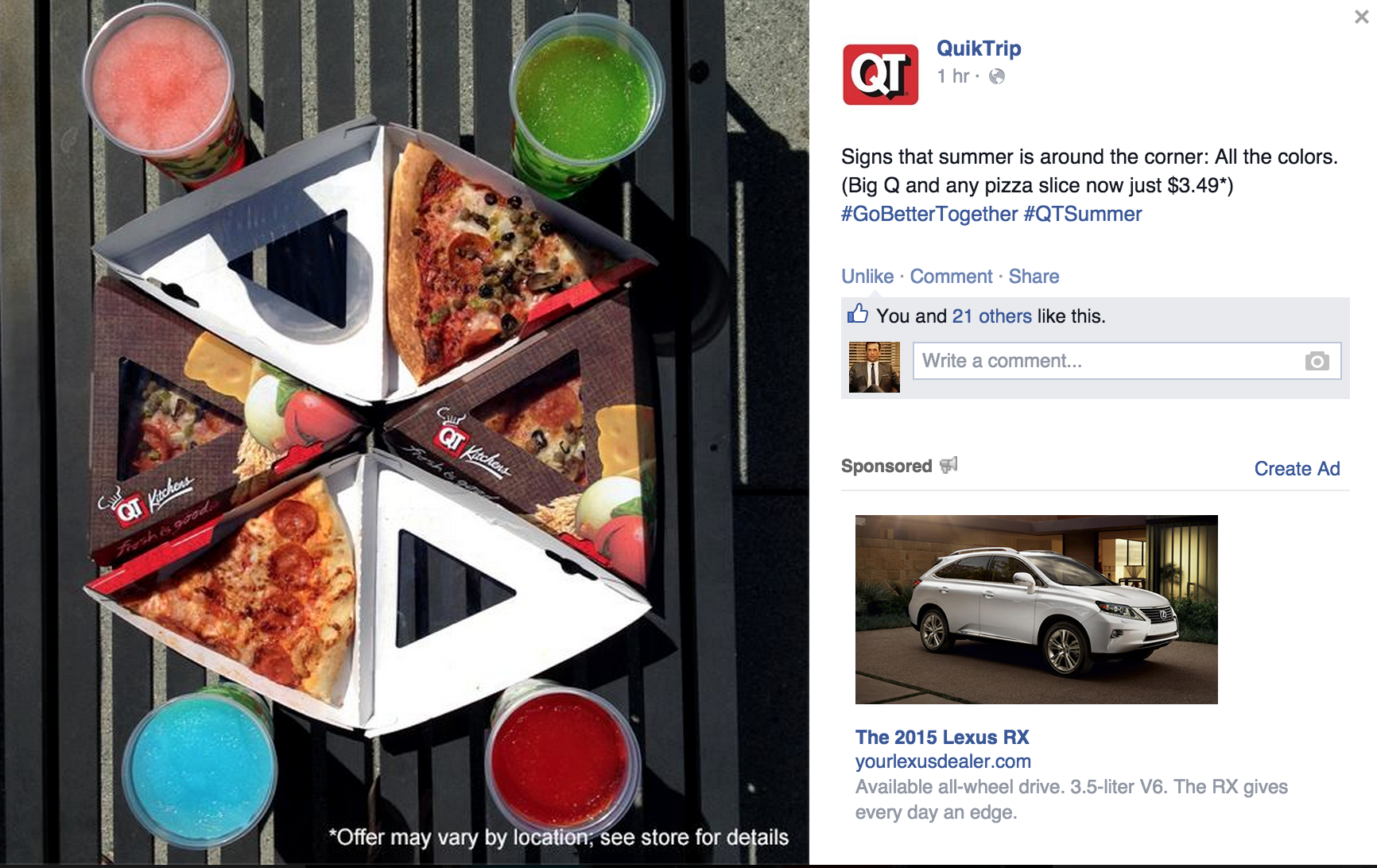Screen dimensions: 1377x868
Task: Focus the Write a comment field
Action: tap(1127, 361)
